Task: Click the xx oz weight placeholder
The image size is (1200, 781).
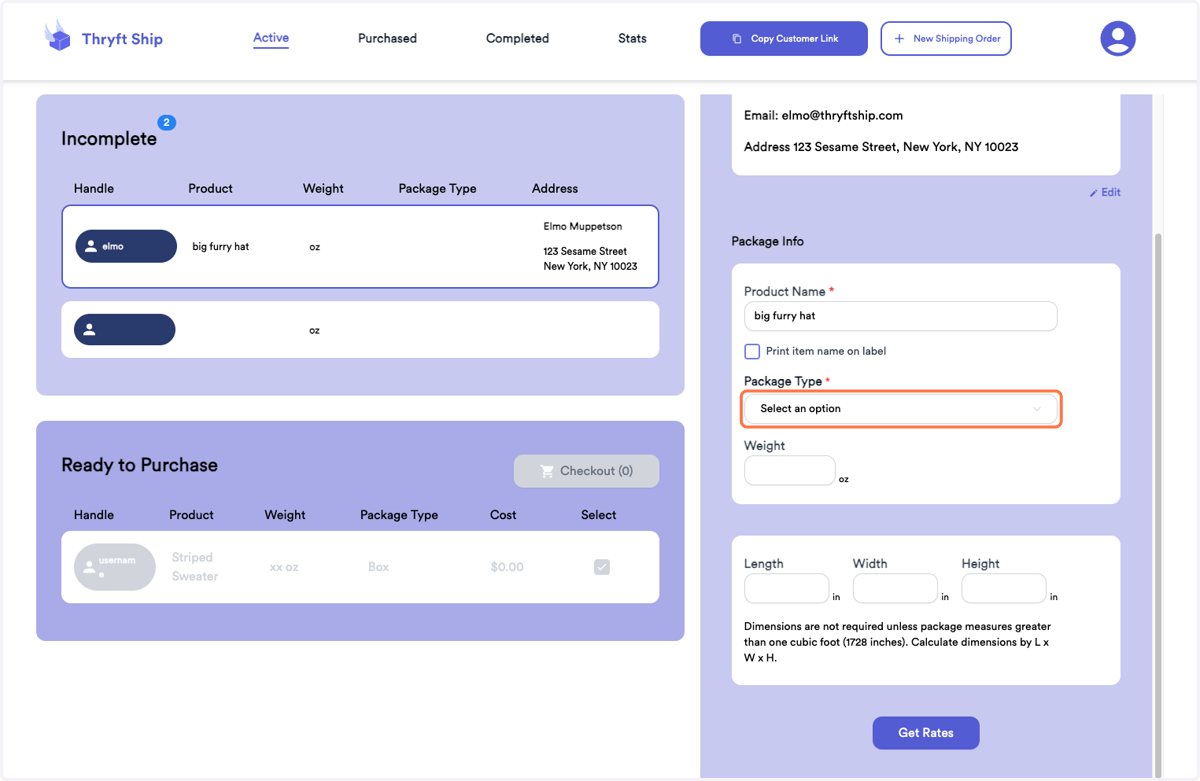Action: pos(284,567)
